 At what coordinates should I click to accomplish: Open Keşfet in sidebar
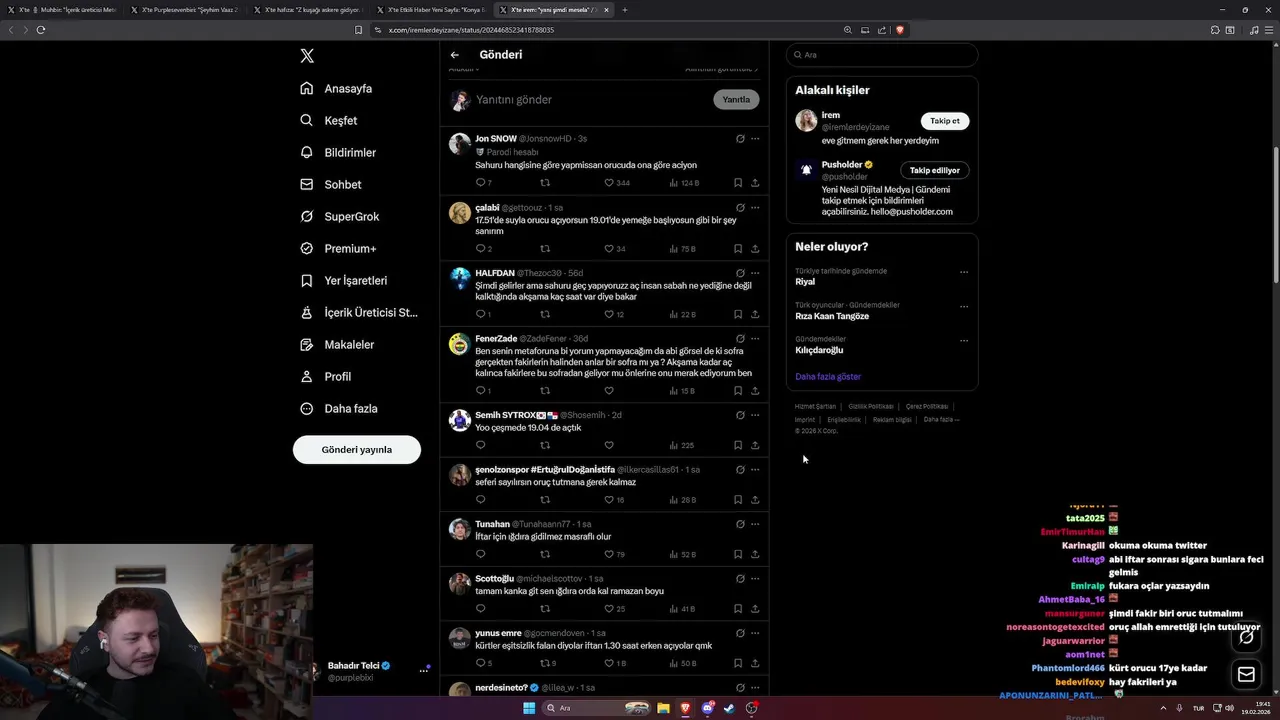(x=329, y=120)
